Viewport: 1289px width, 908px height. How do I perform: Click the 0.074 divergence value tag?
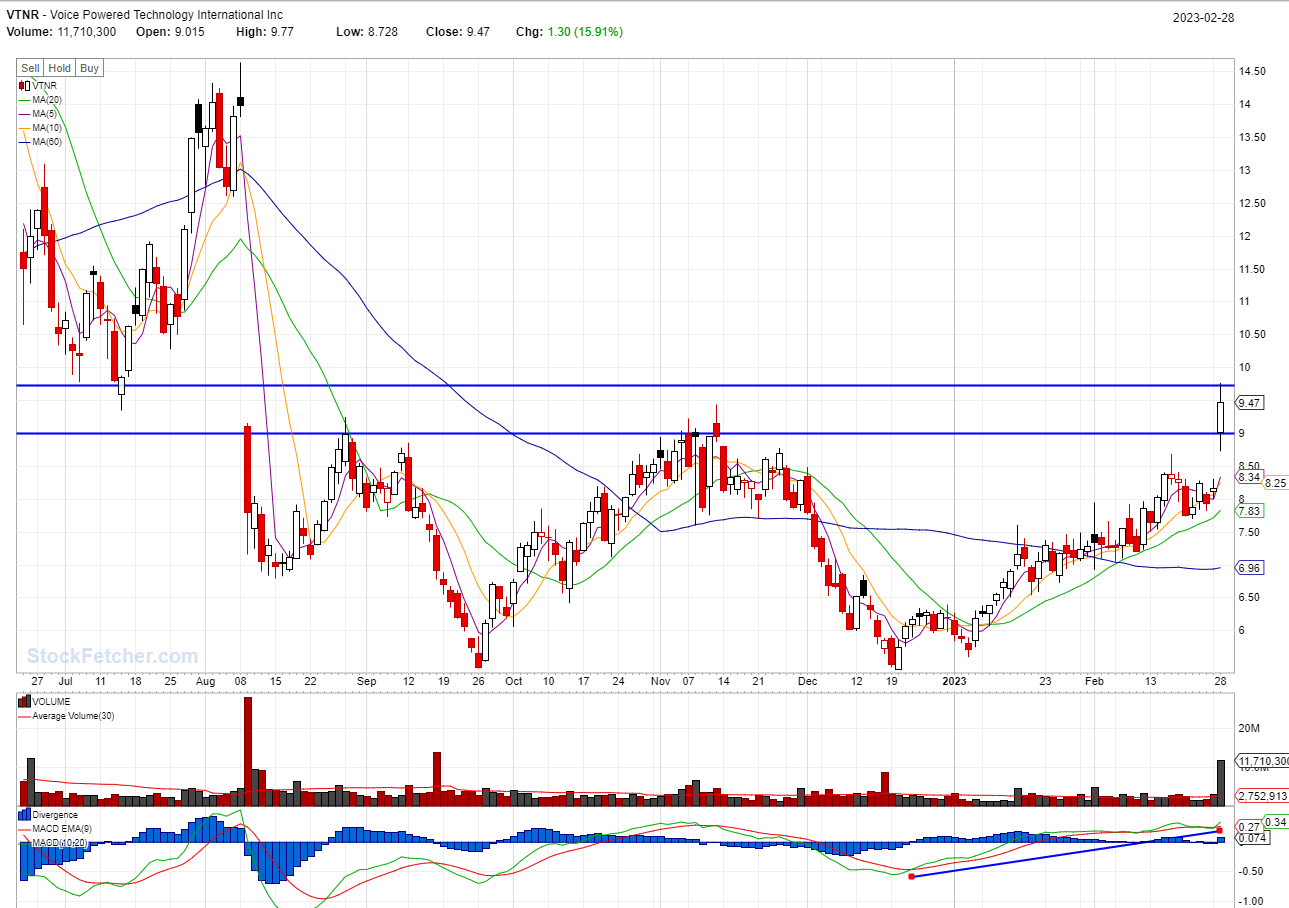click(1251, 839)
